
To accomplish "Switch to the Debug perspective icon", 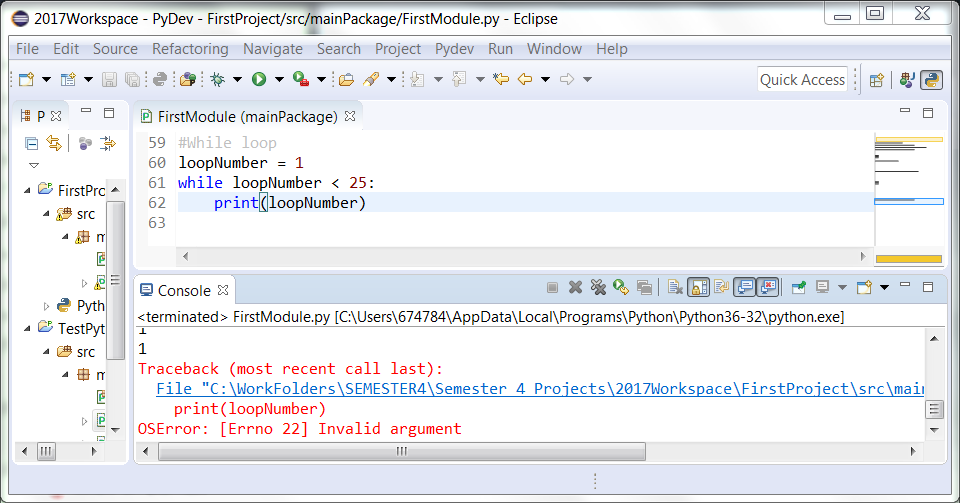I will pos(907,80).
